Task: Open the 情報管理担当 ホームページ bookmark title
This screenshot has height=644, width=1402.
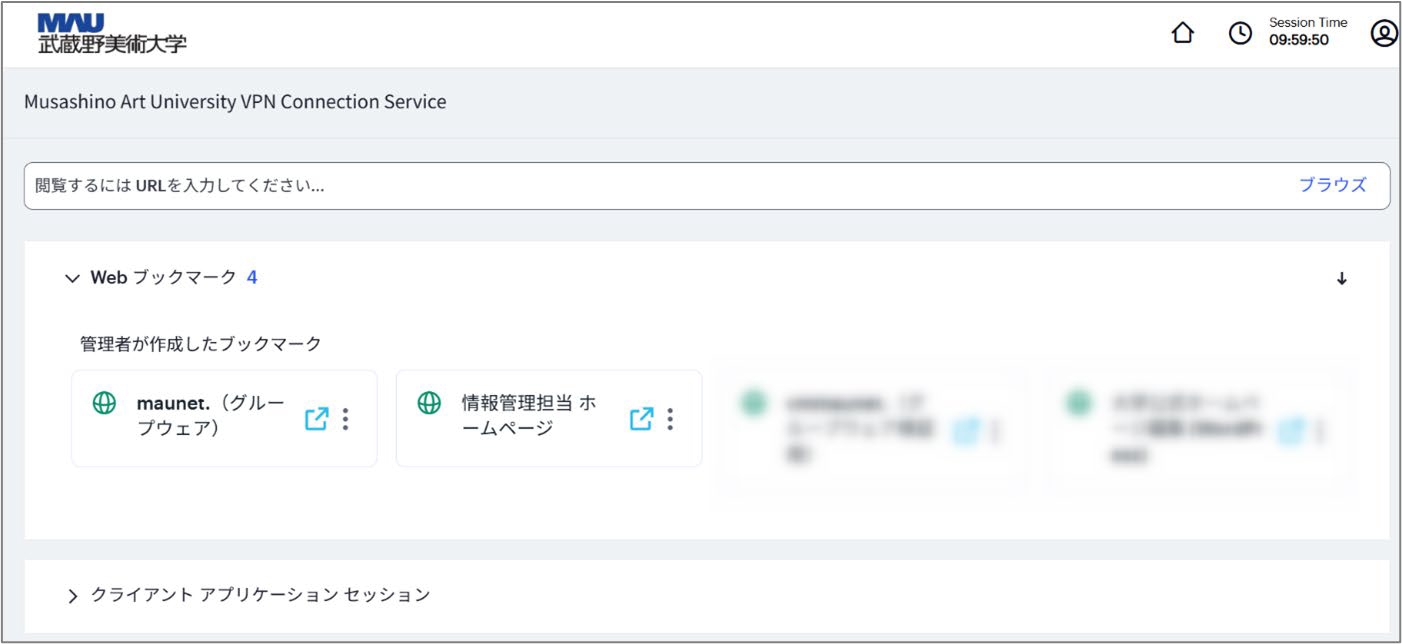Action: pyautogui.click(x=528, y=416)
